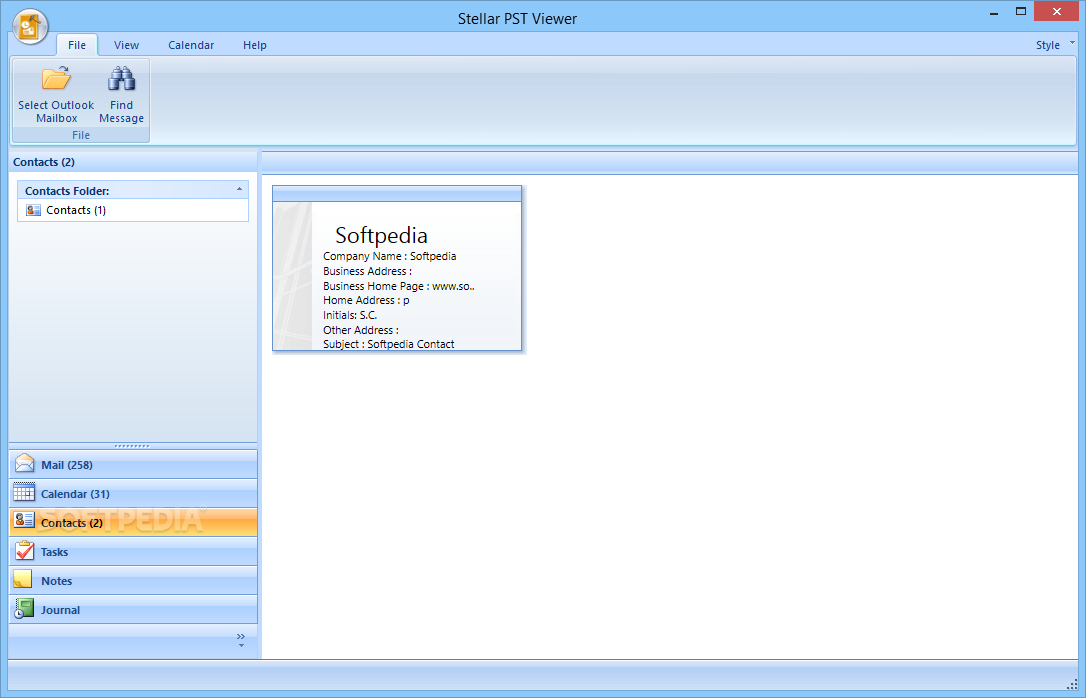Click the 'Business Home Page : www.so..' line

tap(398, 286)
